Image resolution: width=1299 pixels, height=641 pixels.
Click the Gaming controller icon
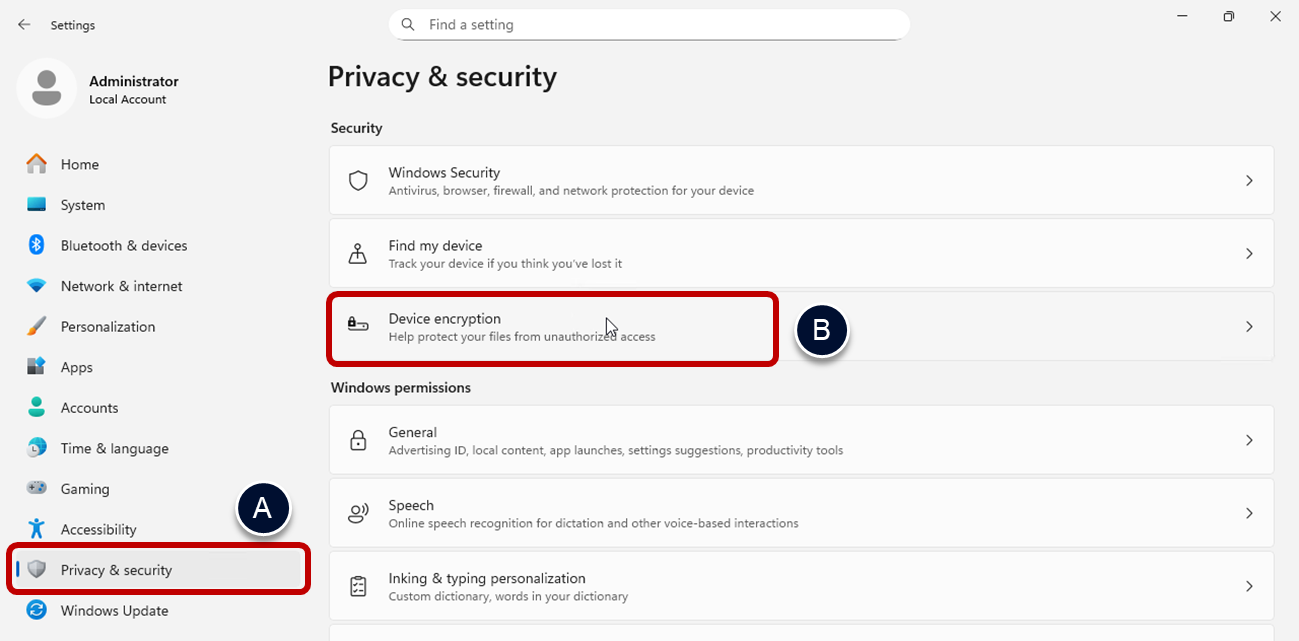37,489
